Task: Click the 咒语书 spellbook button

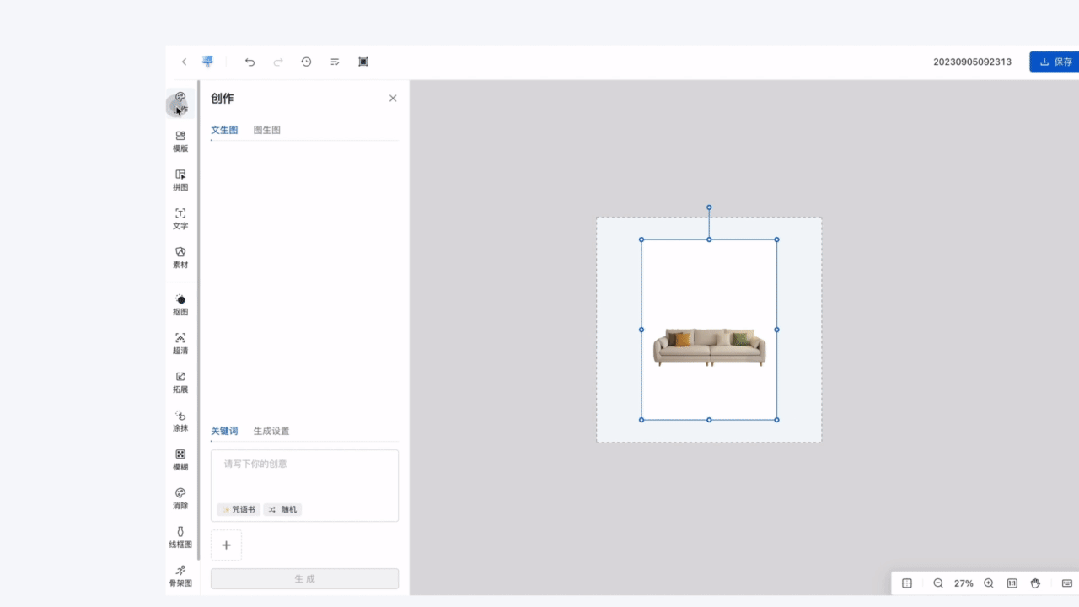Action: click(x=239, y=509)
